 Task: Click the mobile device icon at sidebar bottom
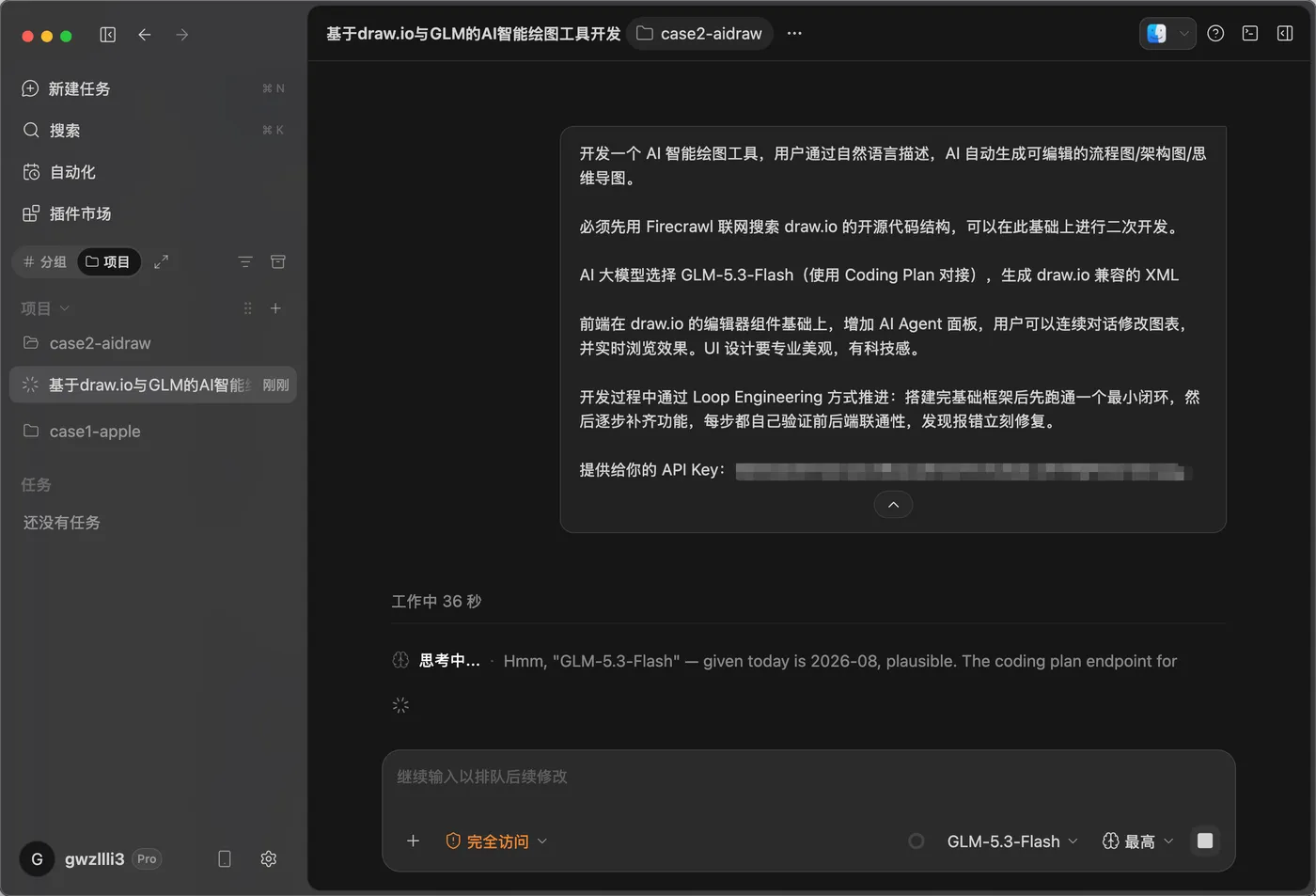pos(225,858)
